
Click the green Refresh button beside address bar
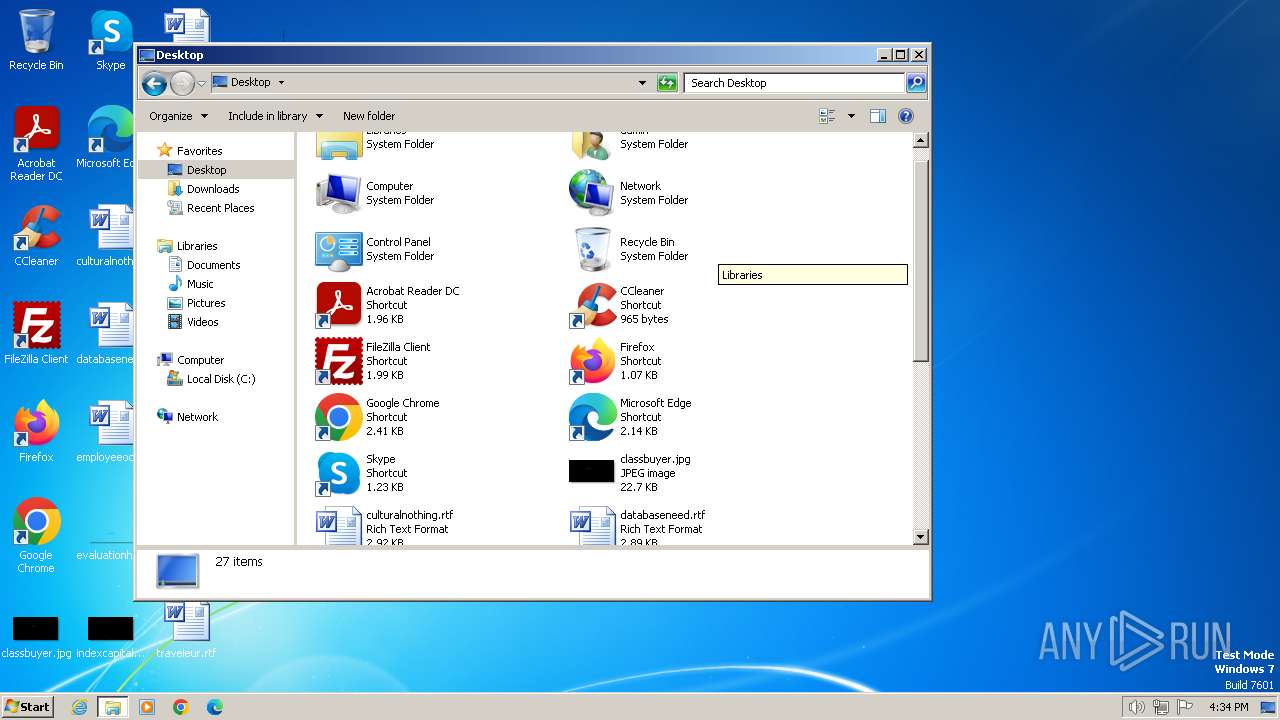pyautogui.click(x=667, y=83)
